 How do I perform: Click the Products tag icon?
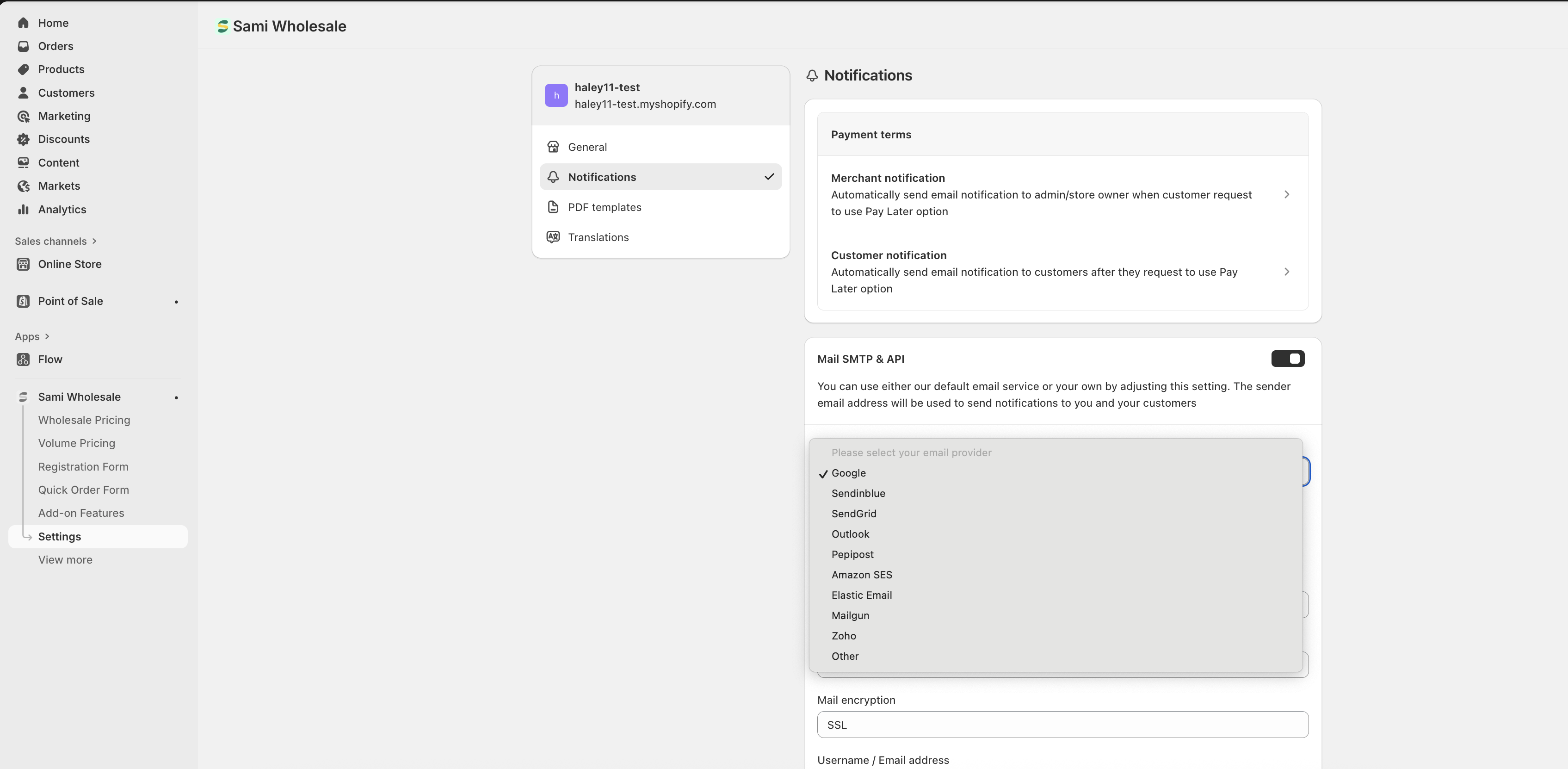23,69
